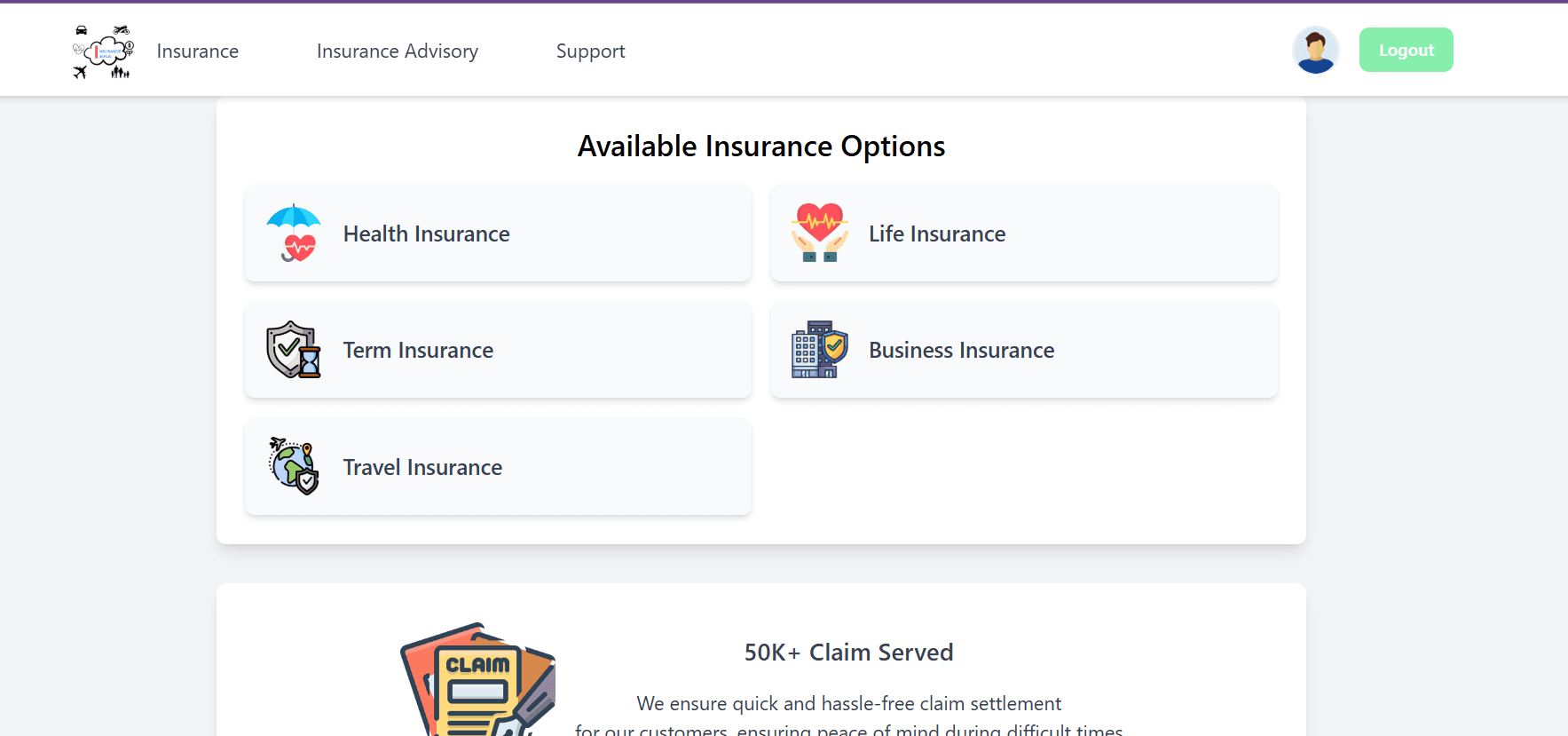Select the Health Insurance text label
The image size is (1568, 736).
426,233
